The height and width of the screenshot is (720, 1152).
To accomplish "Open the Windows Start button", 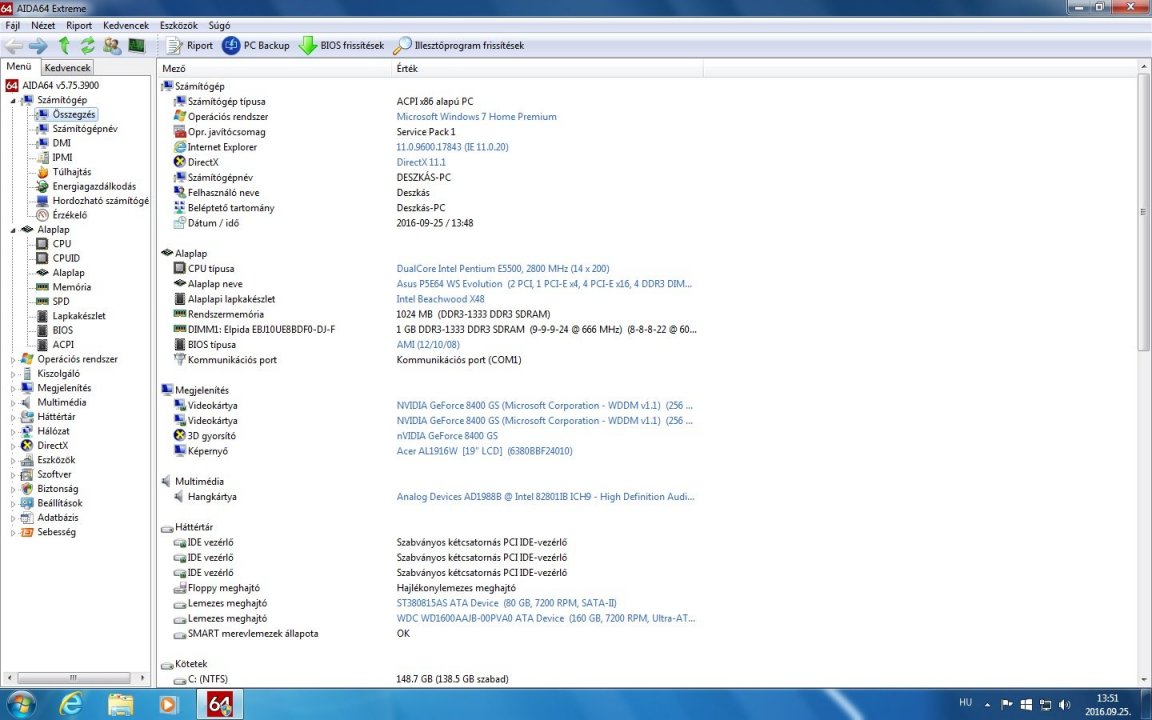I will pos(20,704).
